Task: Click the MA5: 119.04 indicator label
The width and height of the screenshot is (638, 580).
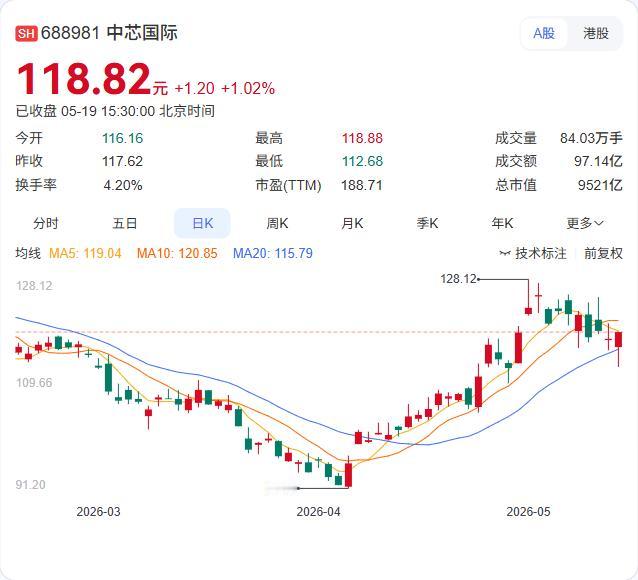Action: [85, 254]
